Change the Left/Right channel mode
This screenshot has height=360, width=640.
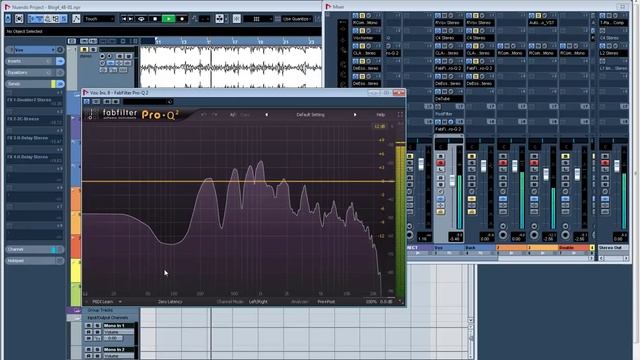point(258,302)
